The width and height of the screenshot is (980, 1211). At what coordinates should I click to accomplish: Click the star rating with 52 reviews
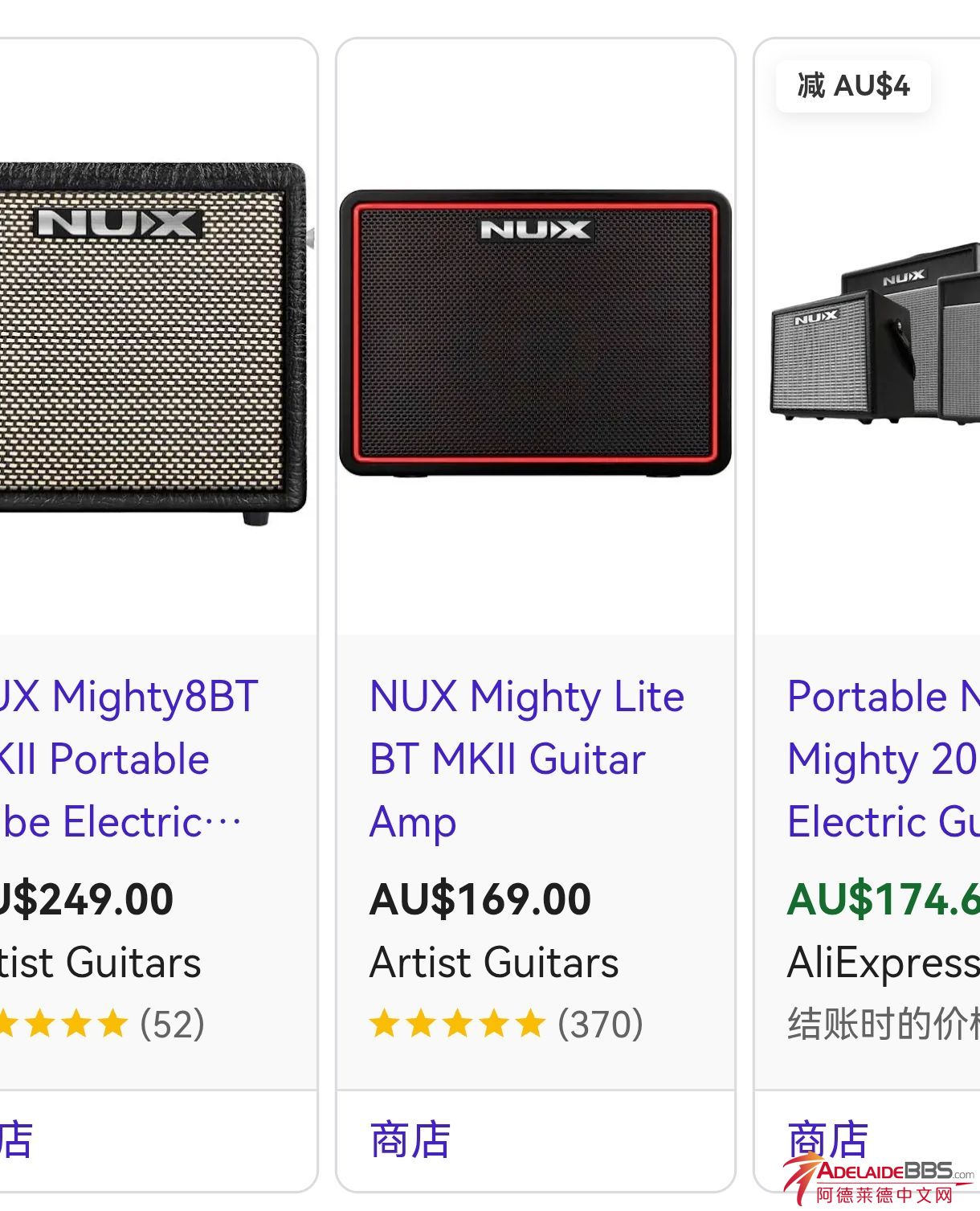(x=100, y=1024)
